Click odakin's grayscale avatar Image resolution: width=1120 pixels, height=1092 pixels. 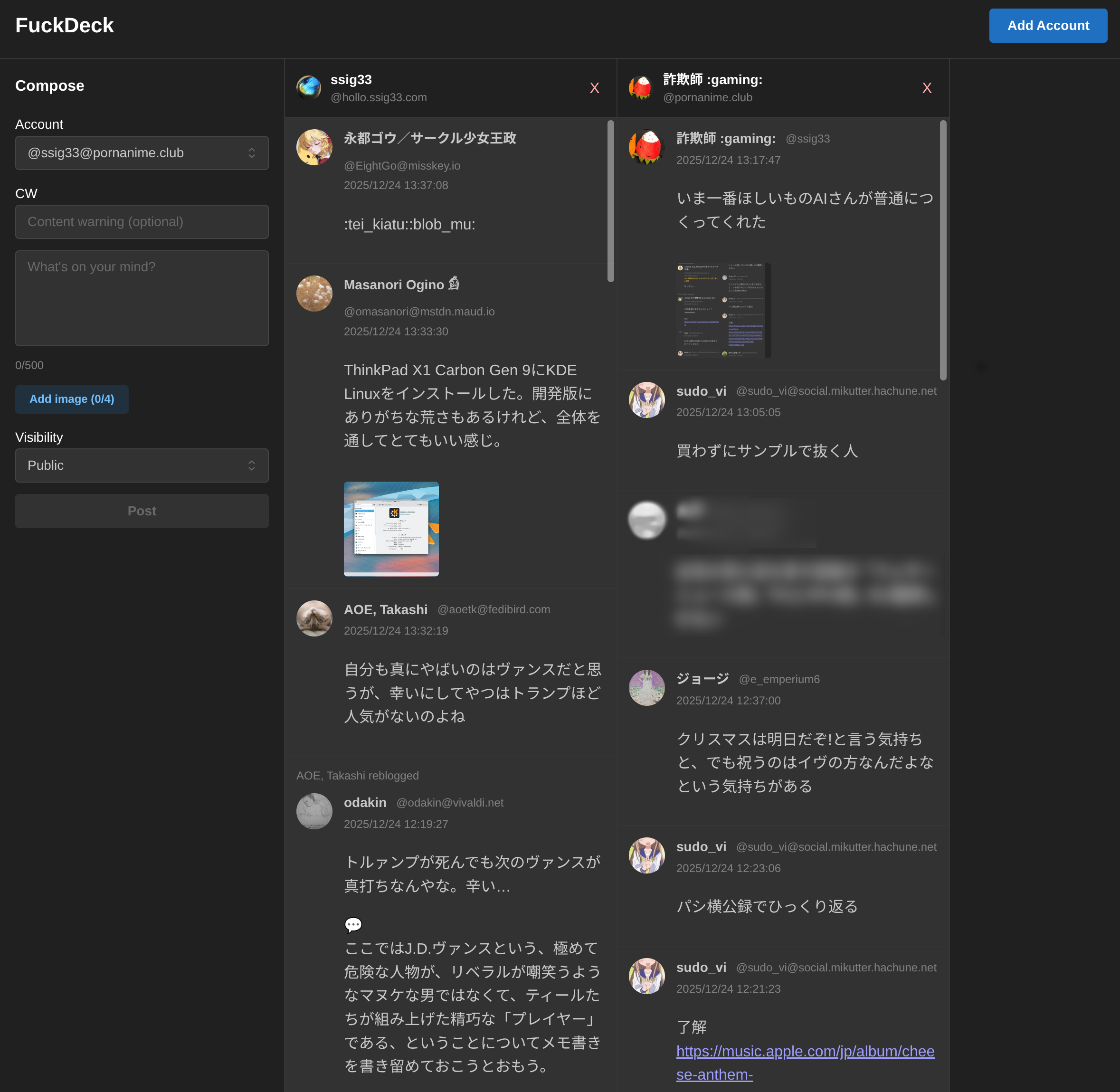314,811
